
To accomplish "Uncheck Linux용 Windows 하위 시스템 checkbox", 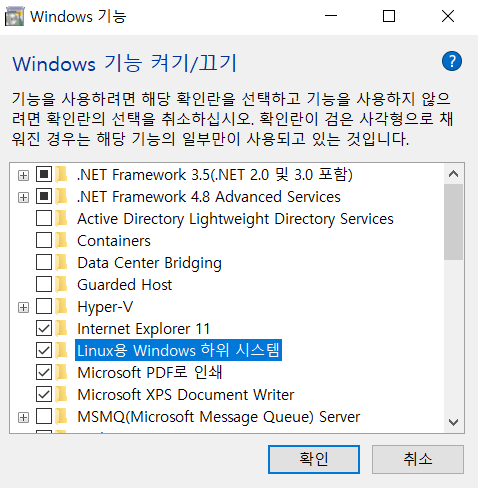I will 44,351.
